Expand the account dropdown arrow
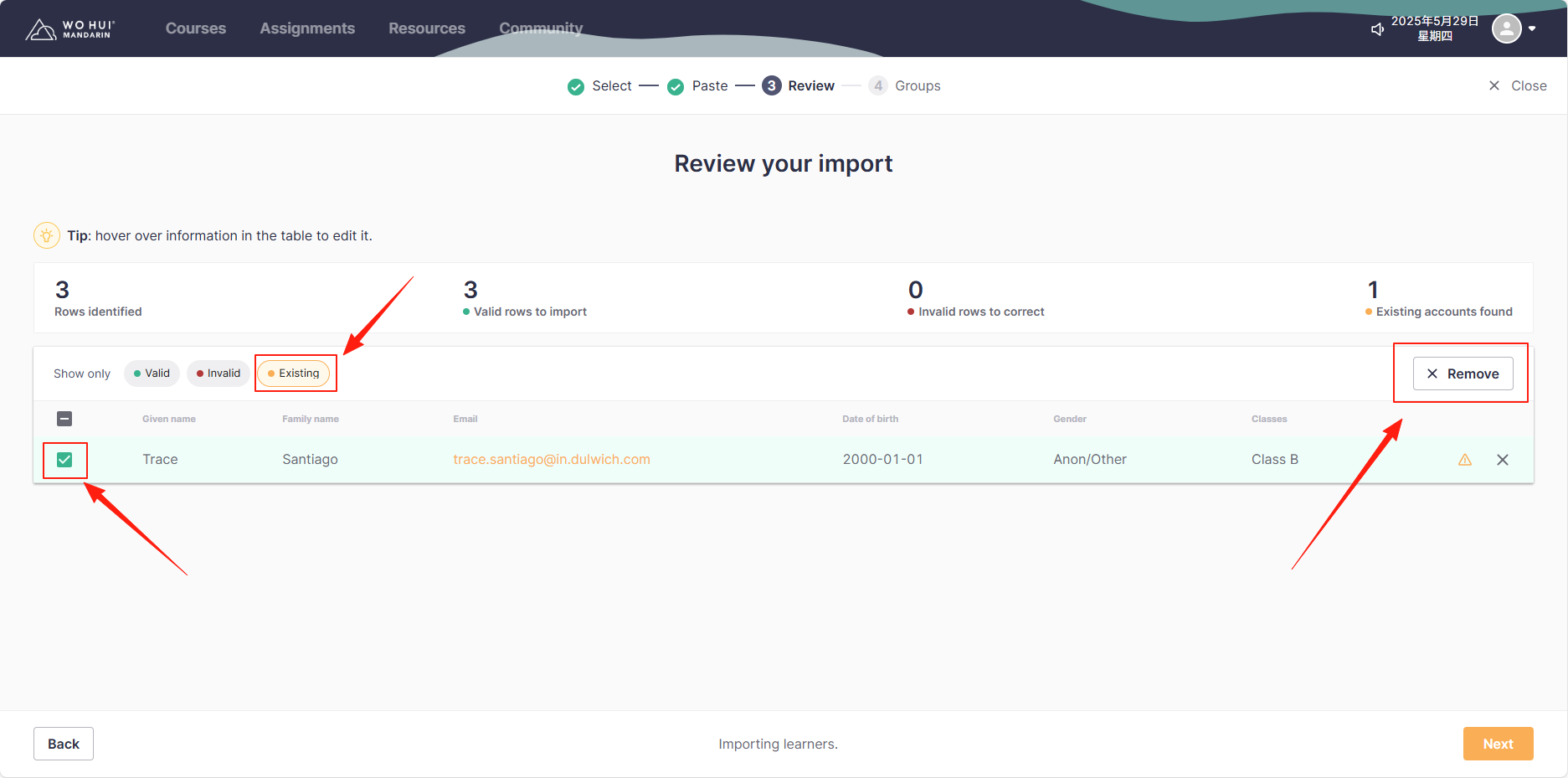This screenshot has height=778, width=1568. [1532, 28]
